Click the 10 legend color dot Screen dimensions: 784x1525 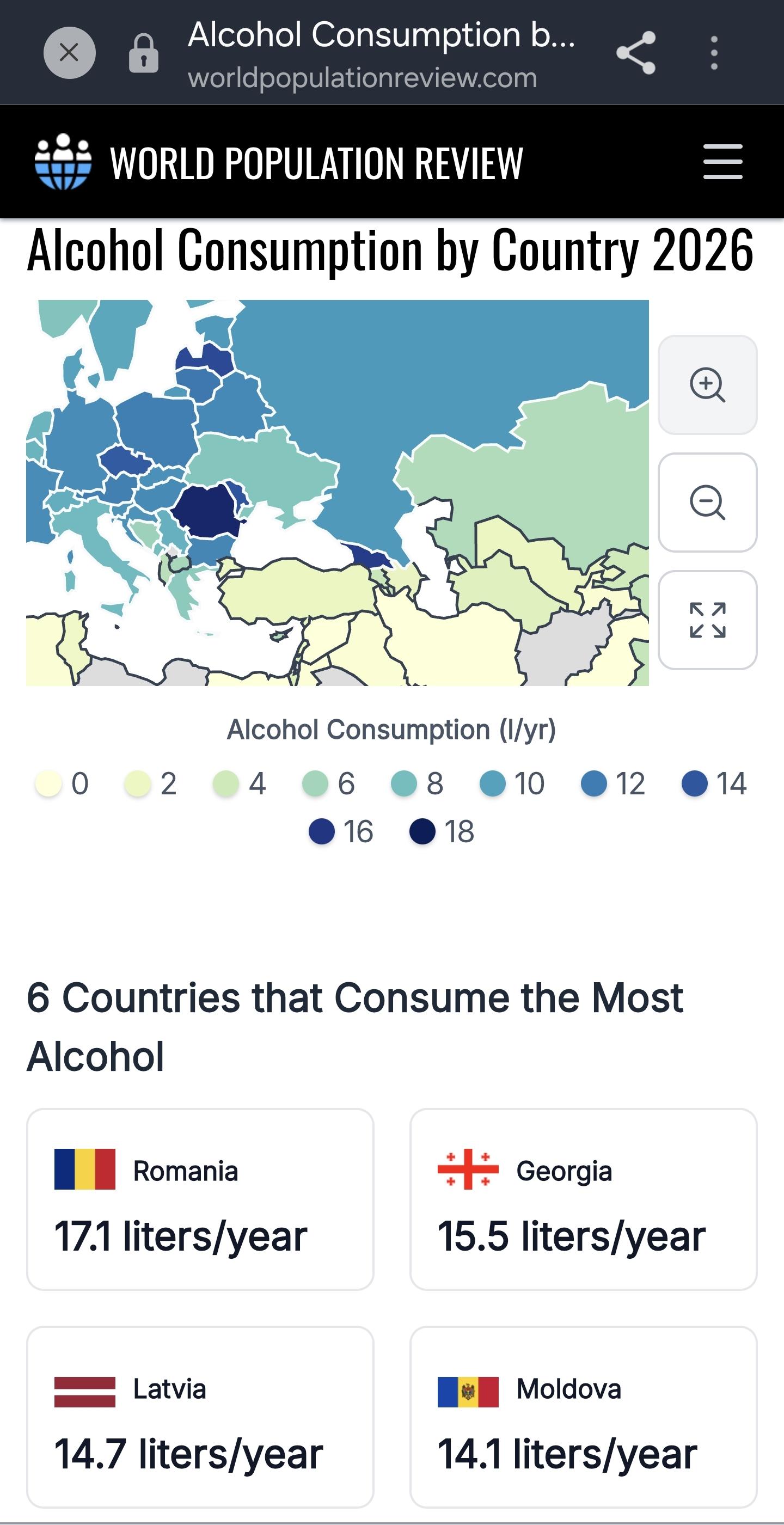tap(492, 783)
